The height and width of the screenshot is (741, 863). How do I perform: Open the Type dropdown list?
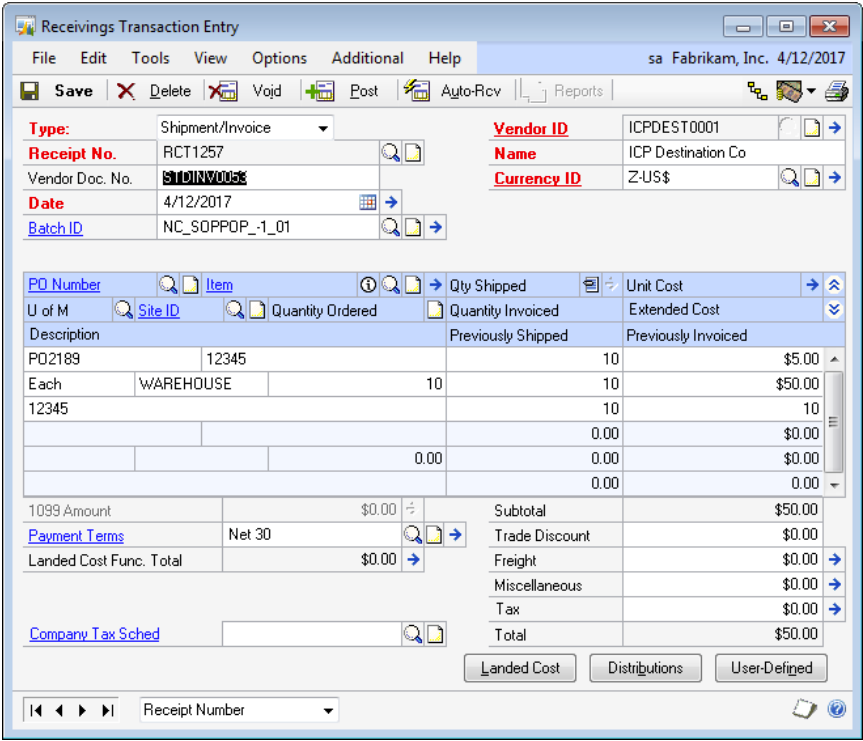[323, 128]
